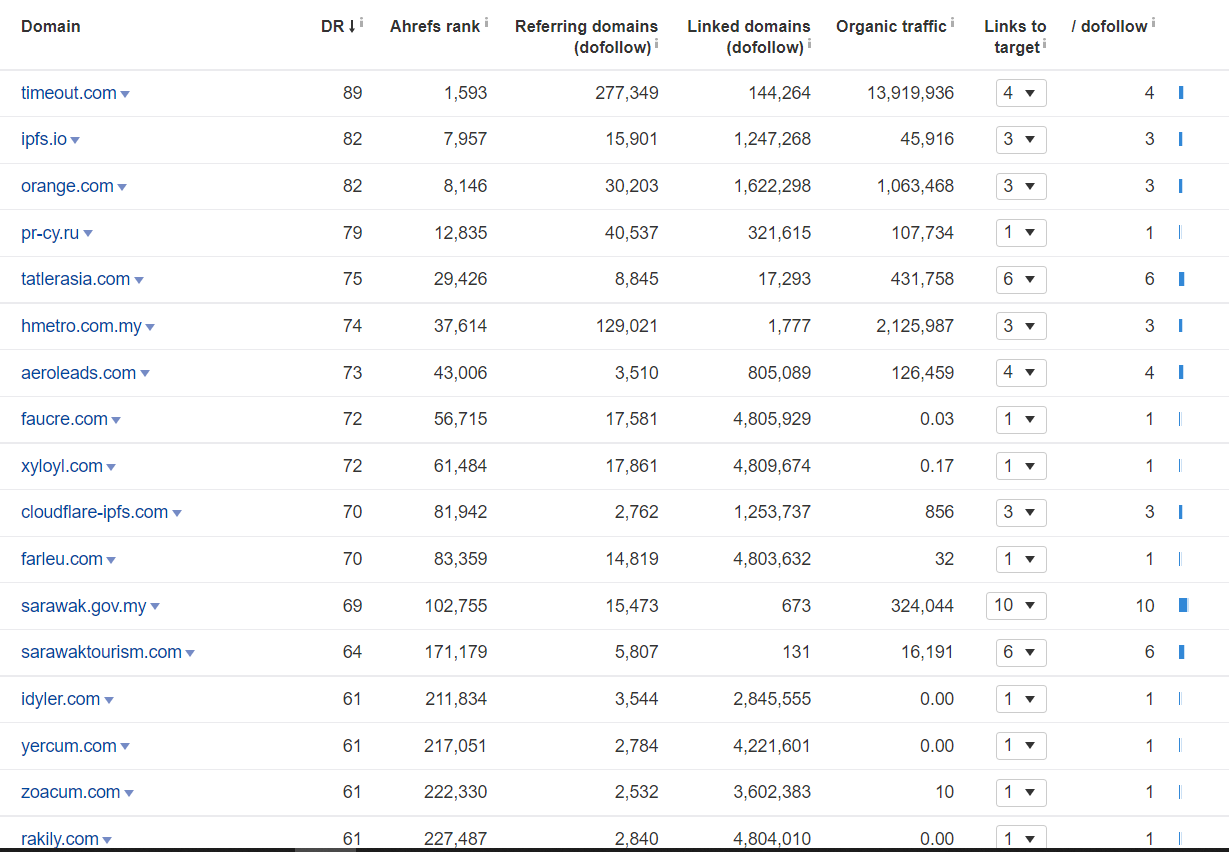
Task: Open the timeout.com domain link
Action: (x=69, y=93)
